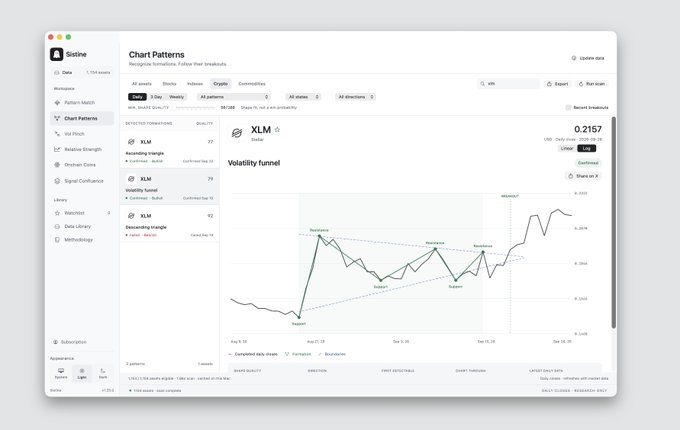Image resolution: width=680 pixels, height=430 pixels.
Task: Click the Boundaries legend entry
Action: point(332,354)
